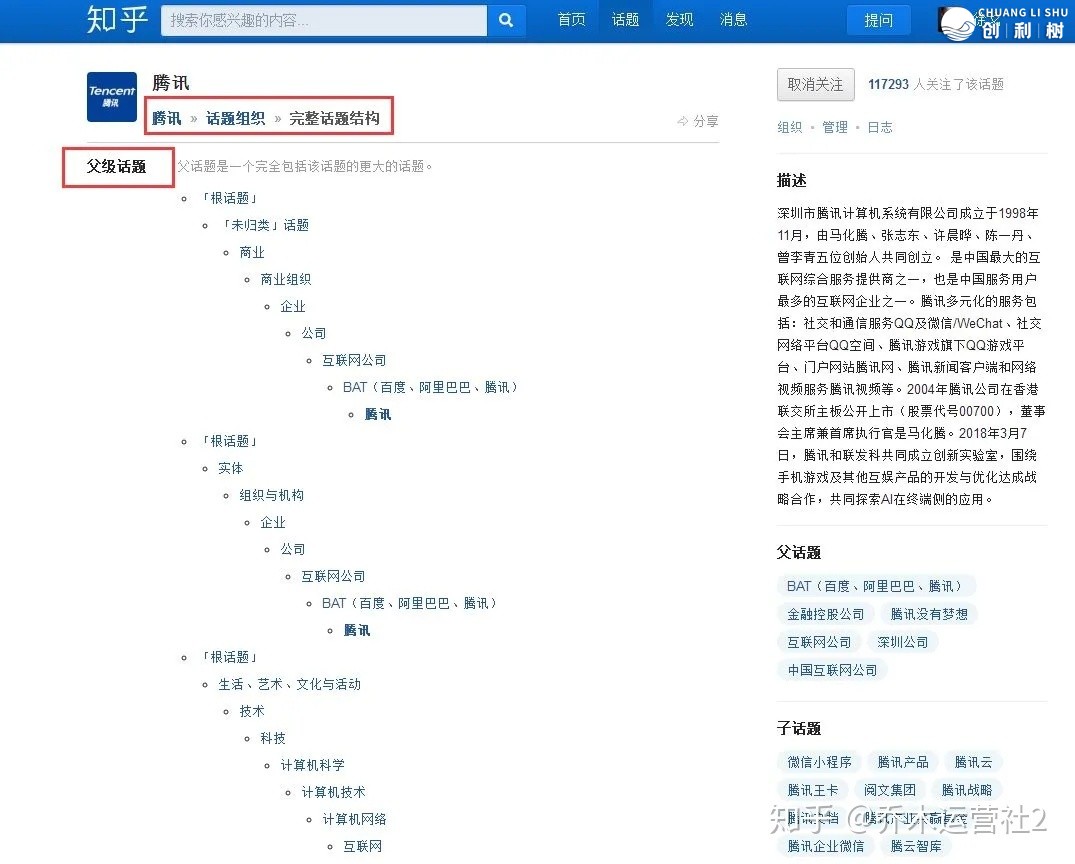
Task: Select the 科技 tree node
Action: click(272, 739)
